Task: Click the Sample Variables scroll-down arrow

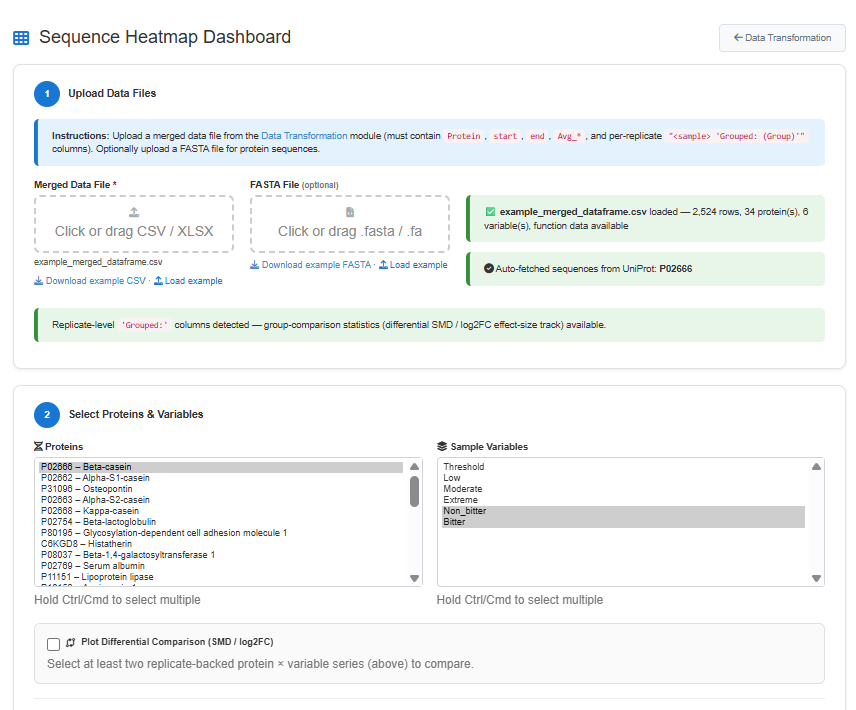Action: (816, 578)
